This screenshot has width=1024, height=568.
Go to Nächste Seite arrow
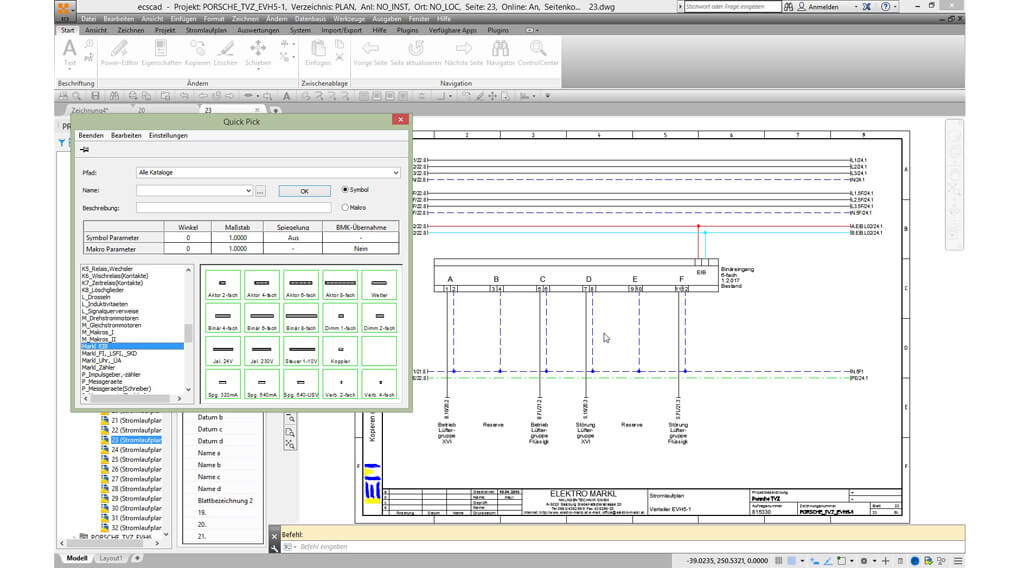pyautogui.click(x=463, y=49)
